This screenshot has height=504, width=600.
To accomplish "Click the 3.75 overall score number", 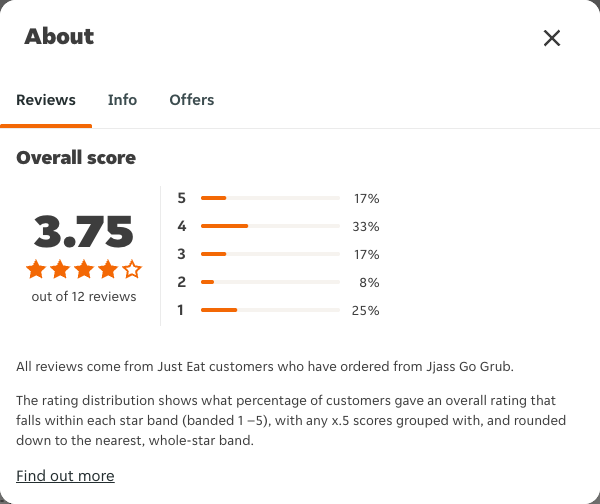I will 83,231.
